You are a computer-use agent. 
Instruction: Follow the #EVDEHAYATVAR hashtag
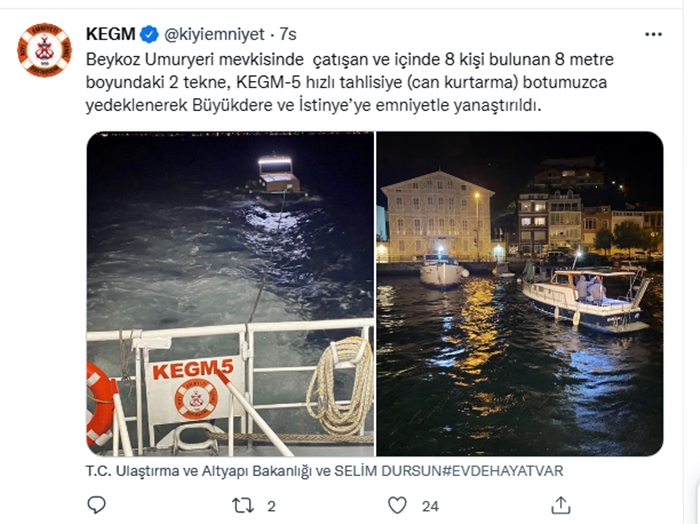point(502,471)
